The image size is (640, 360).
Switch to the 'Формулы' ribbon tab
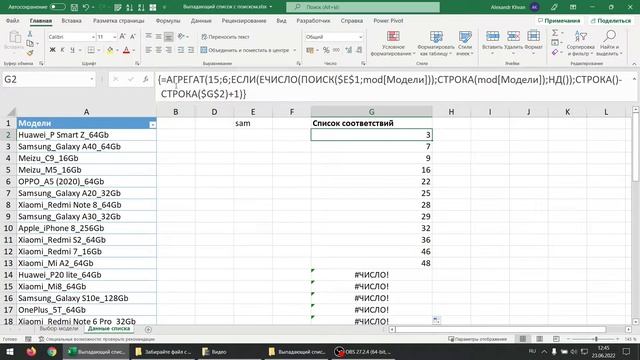pos(168,20)
